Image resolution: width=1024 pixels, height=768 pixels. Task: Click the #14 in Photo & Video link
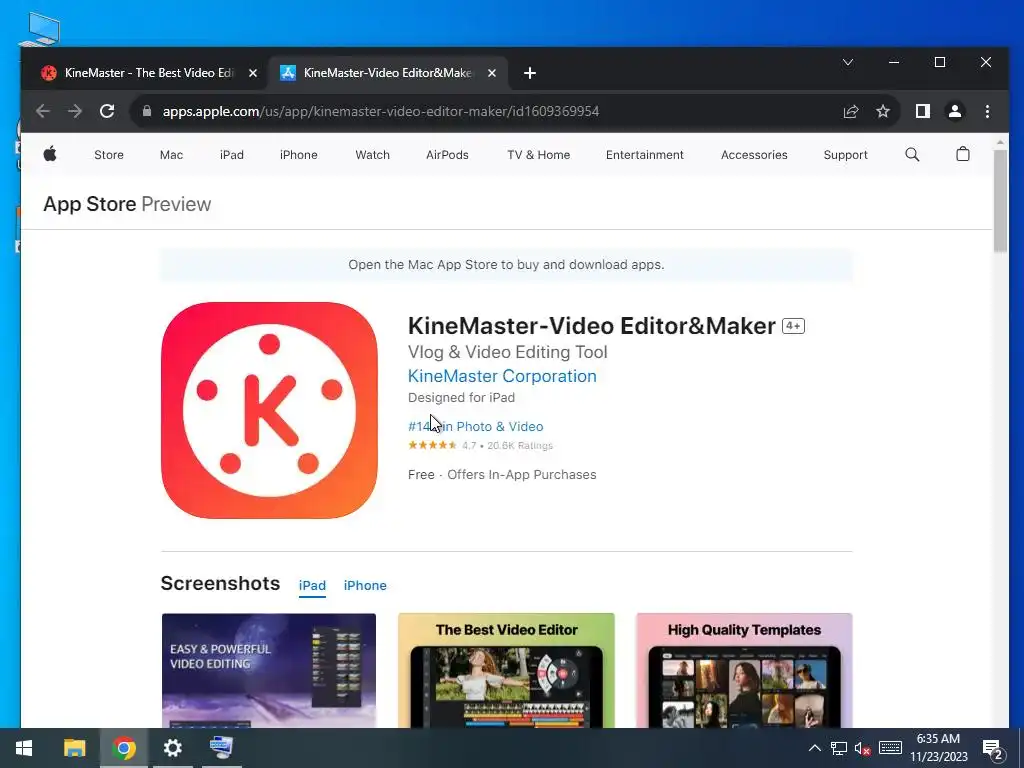pyautogui.click(x=475, y=426)
